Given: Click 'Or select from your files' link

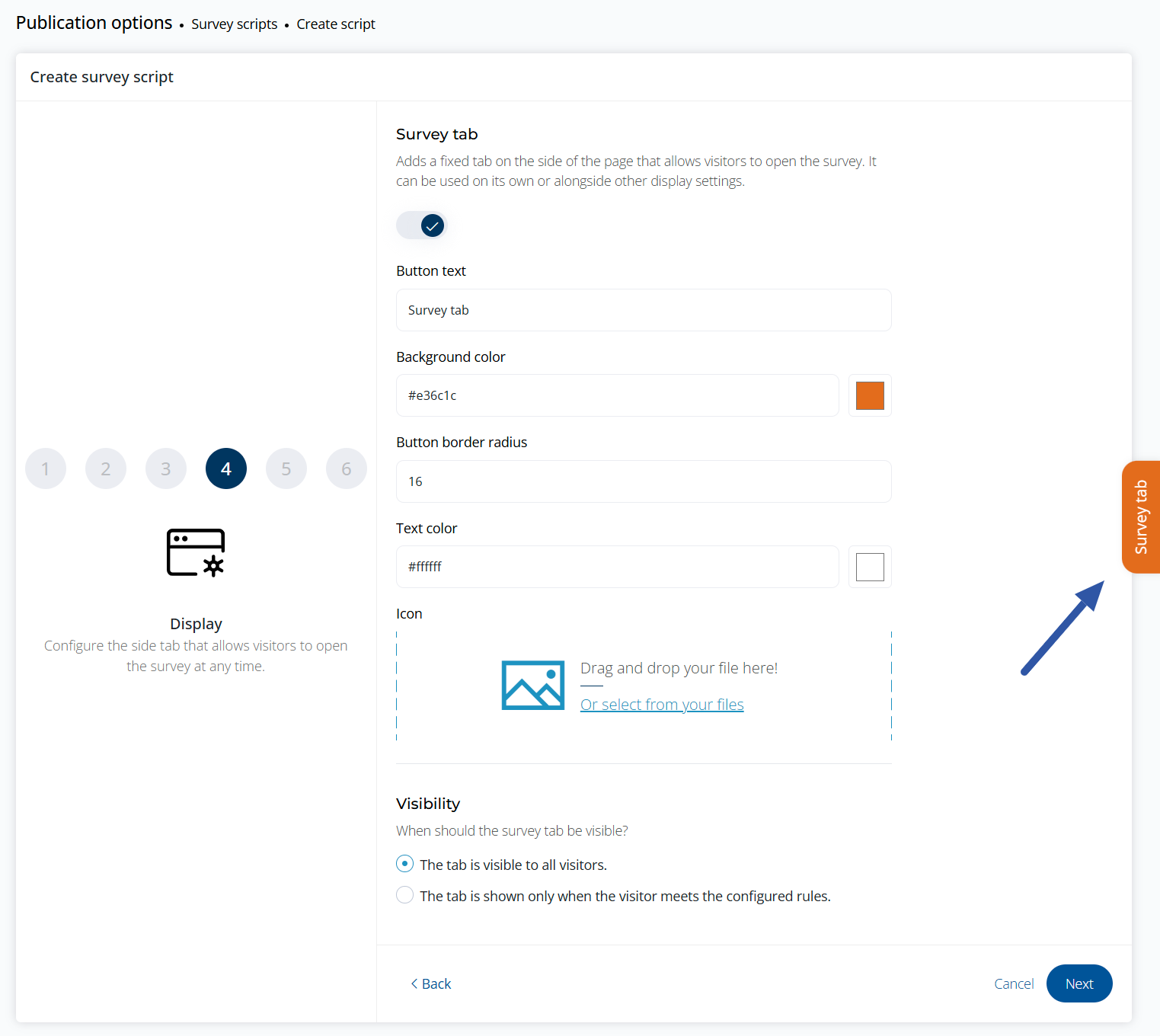Looking at the screenshot, I should point(662,705).
